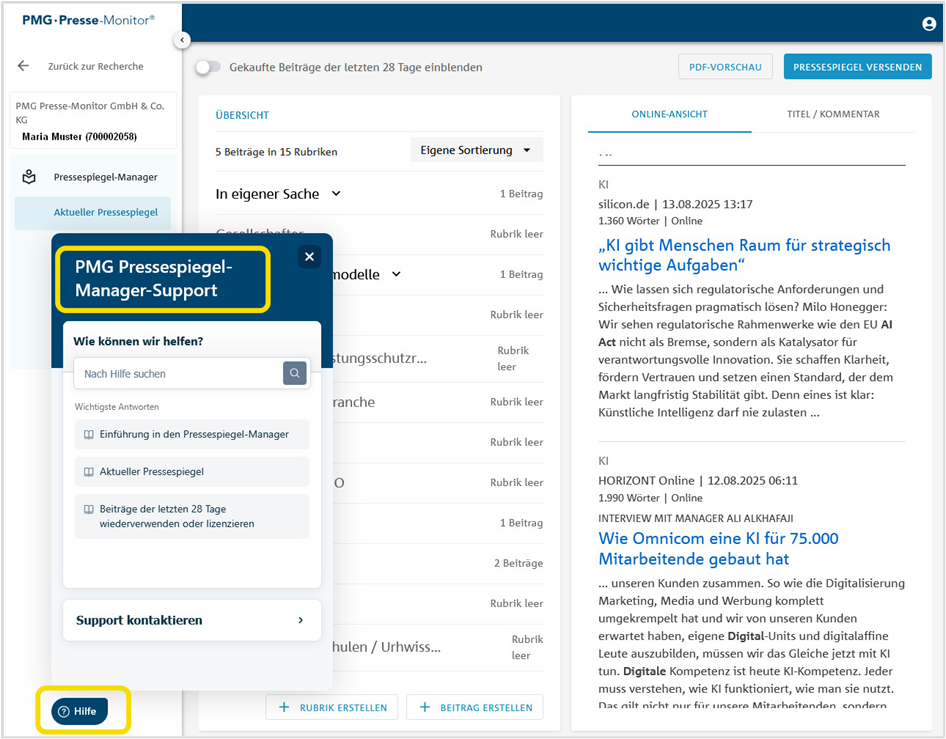Viewport: 946px width, 739px height.
Task: Open Support kontaktieren chevron entry
Action: (x=192, y=620)
